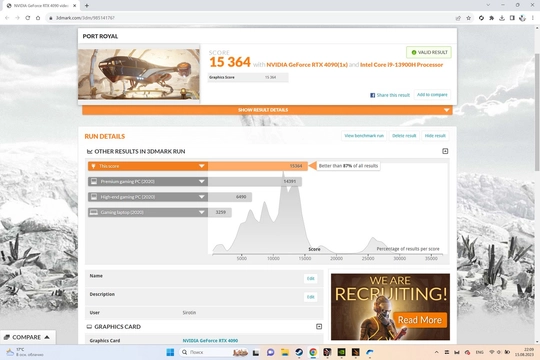Click the 15364 orange score bar
The image size is (540, 360).
click(x=257, y=166)
